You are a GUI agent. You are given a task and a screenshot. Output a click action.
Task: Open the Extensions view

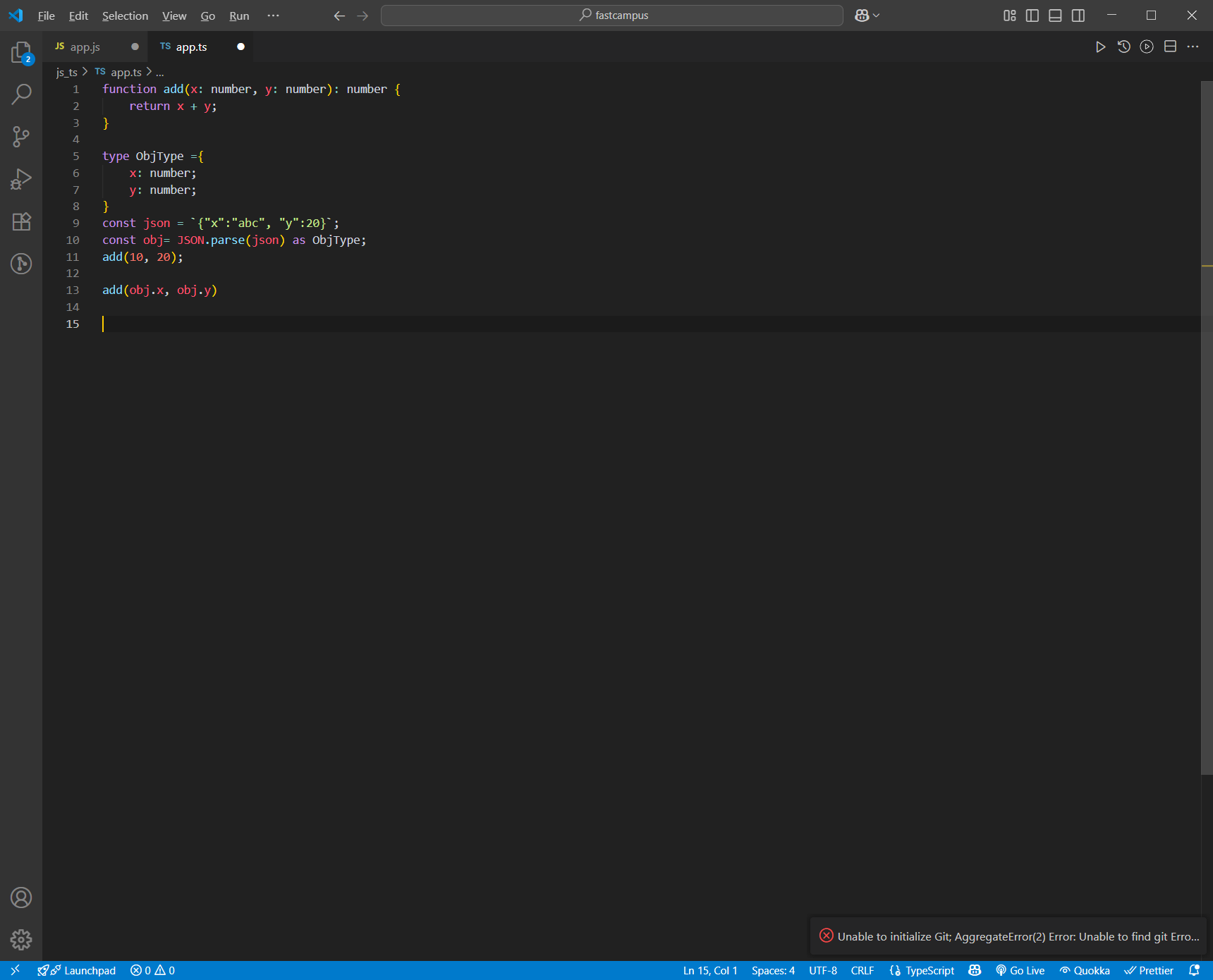21,221
